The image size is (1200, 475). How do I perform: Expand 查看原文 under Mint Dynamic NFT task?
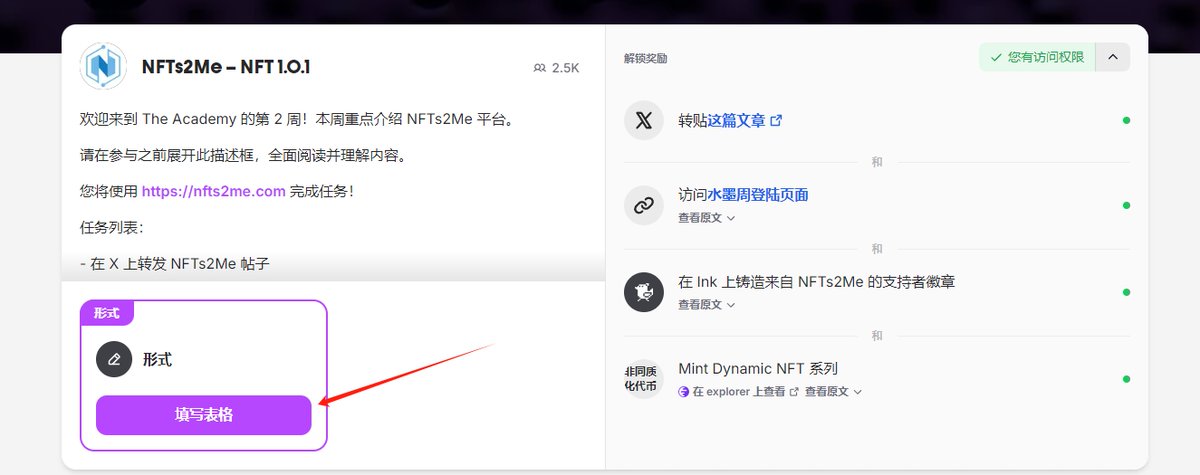[x=833, y=392]
